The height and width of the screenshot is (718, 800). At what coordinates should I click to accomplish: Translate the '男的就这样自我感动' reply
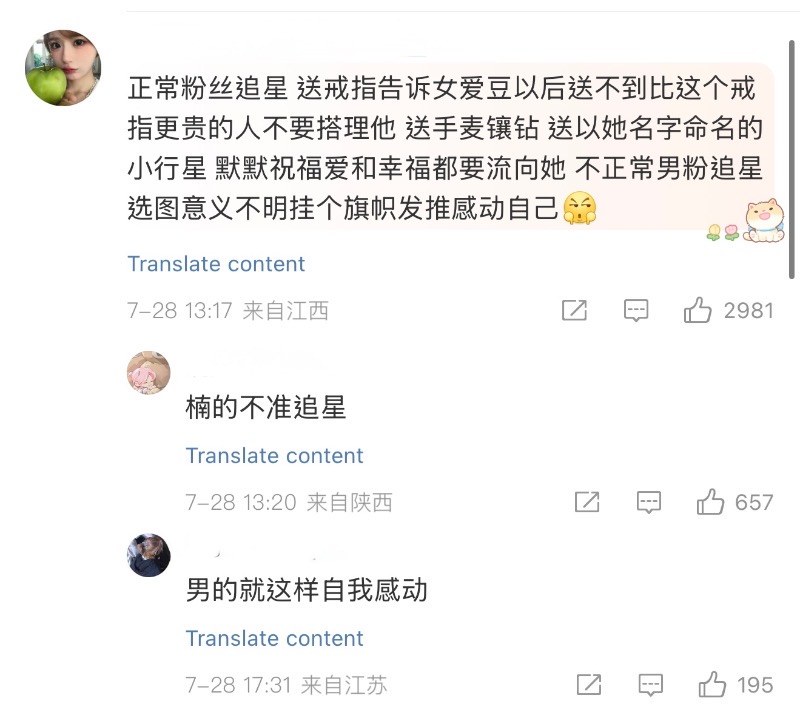274,639
